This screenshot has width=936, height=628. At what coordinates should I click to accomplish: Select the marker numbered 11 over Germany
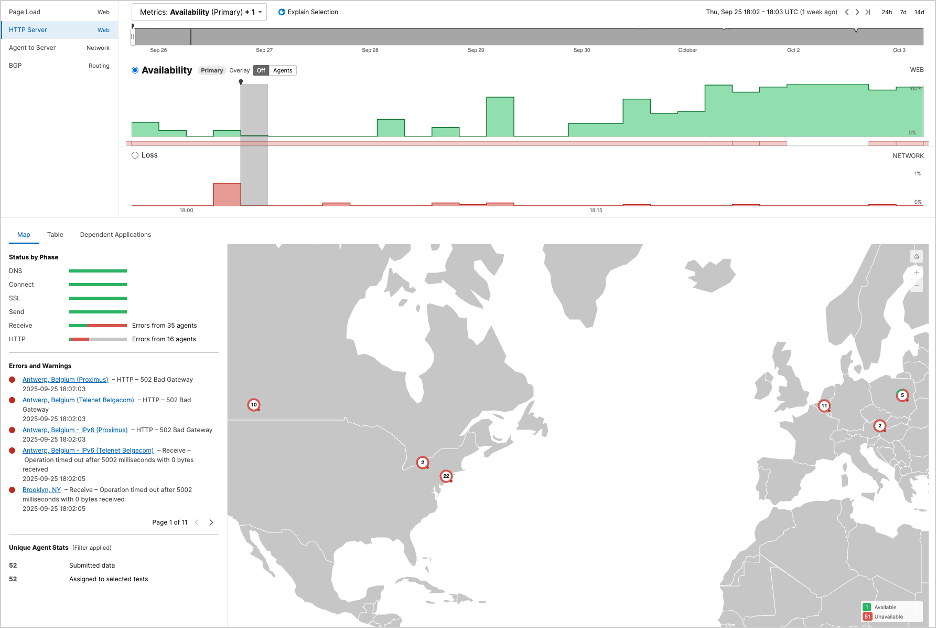824,406
